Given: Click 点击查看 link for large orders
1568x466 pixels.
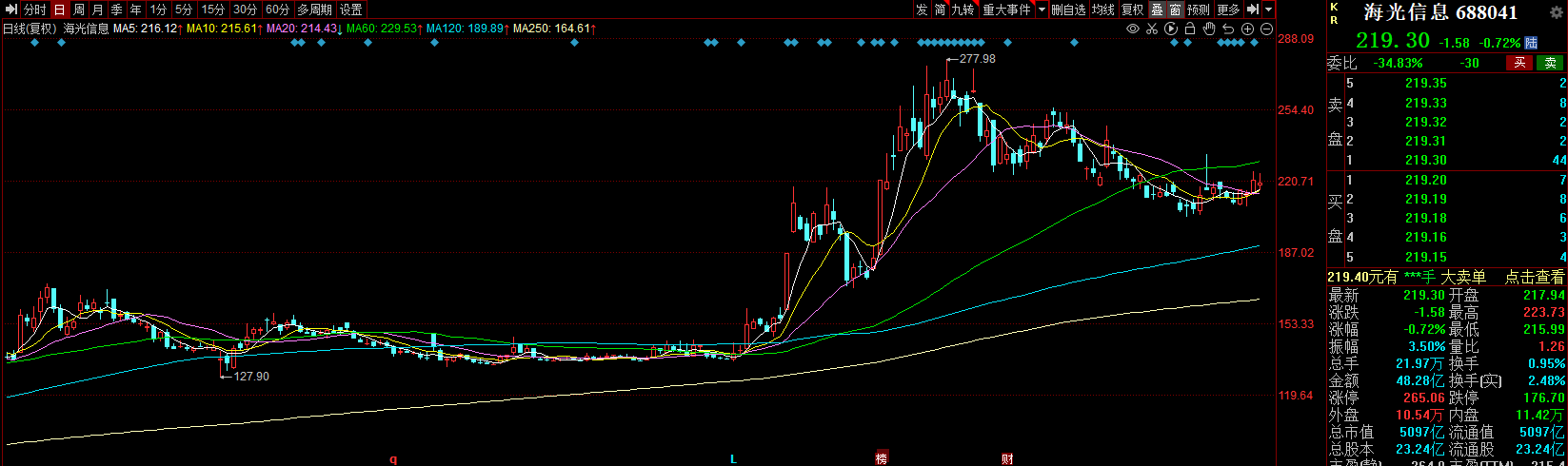Looking at the screenshot, I should point(1534,277).
